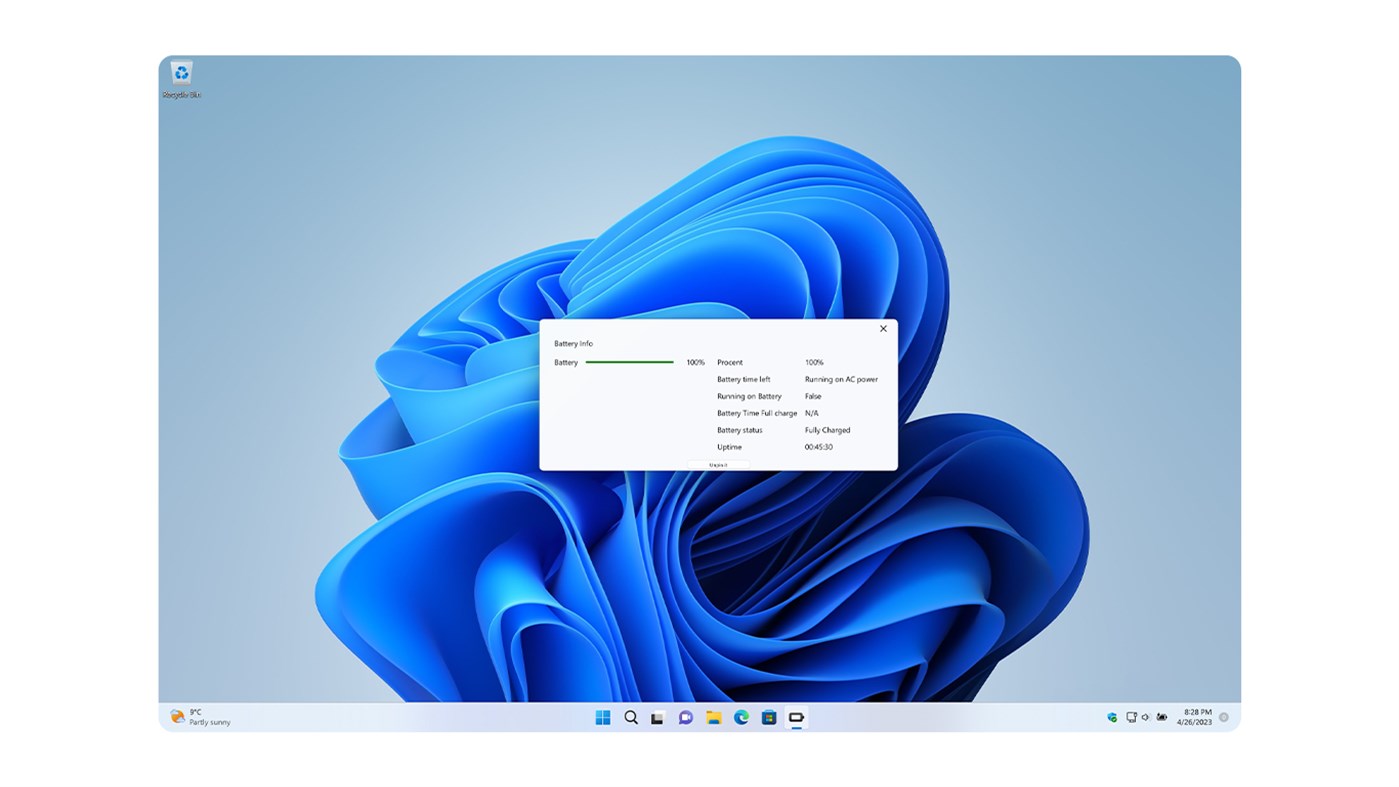Screen dimensions: 1399x787
Task: Open Microsoft Store from the taskbar
Action: coord(769,717)
